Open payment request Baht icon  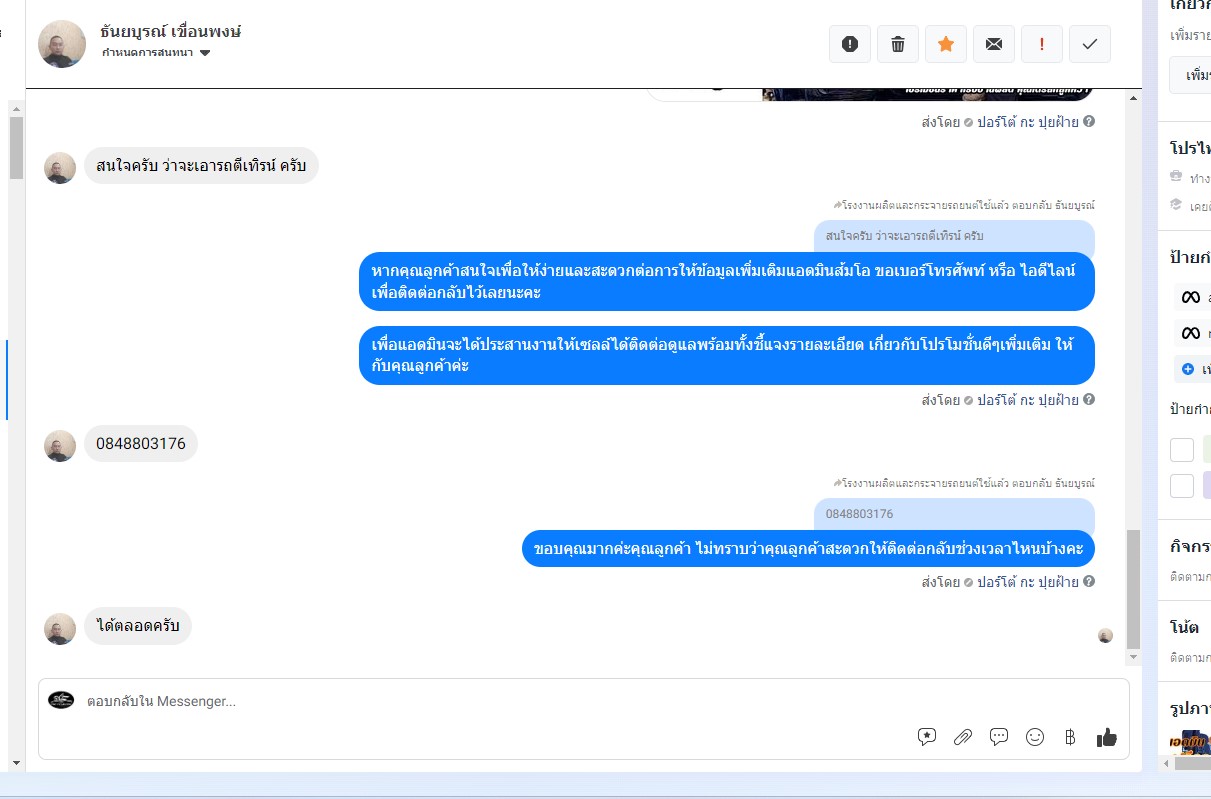click(1070, 737)
